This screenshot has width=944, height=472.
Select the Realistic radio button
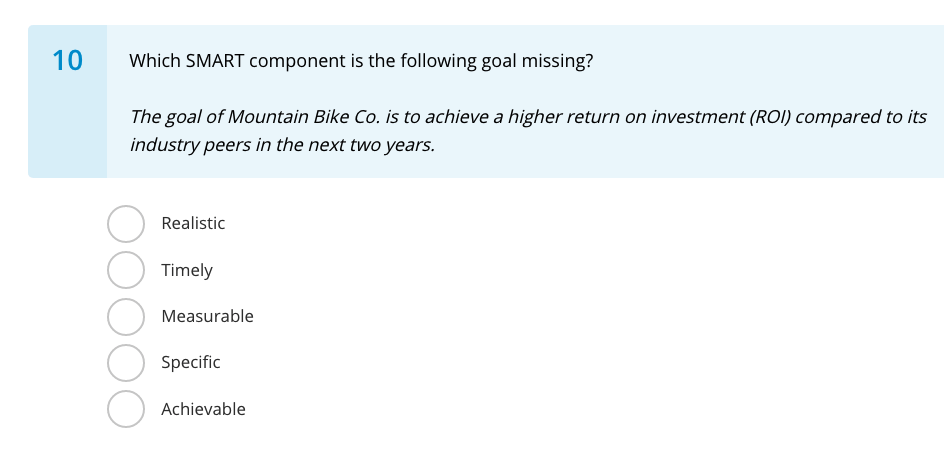[x=125, y=224]
